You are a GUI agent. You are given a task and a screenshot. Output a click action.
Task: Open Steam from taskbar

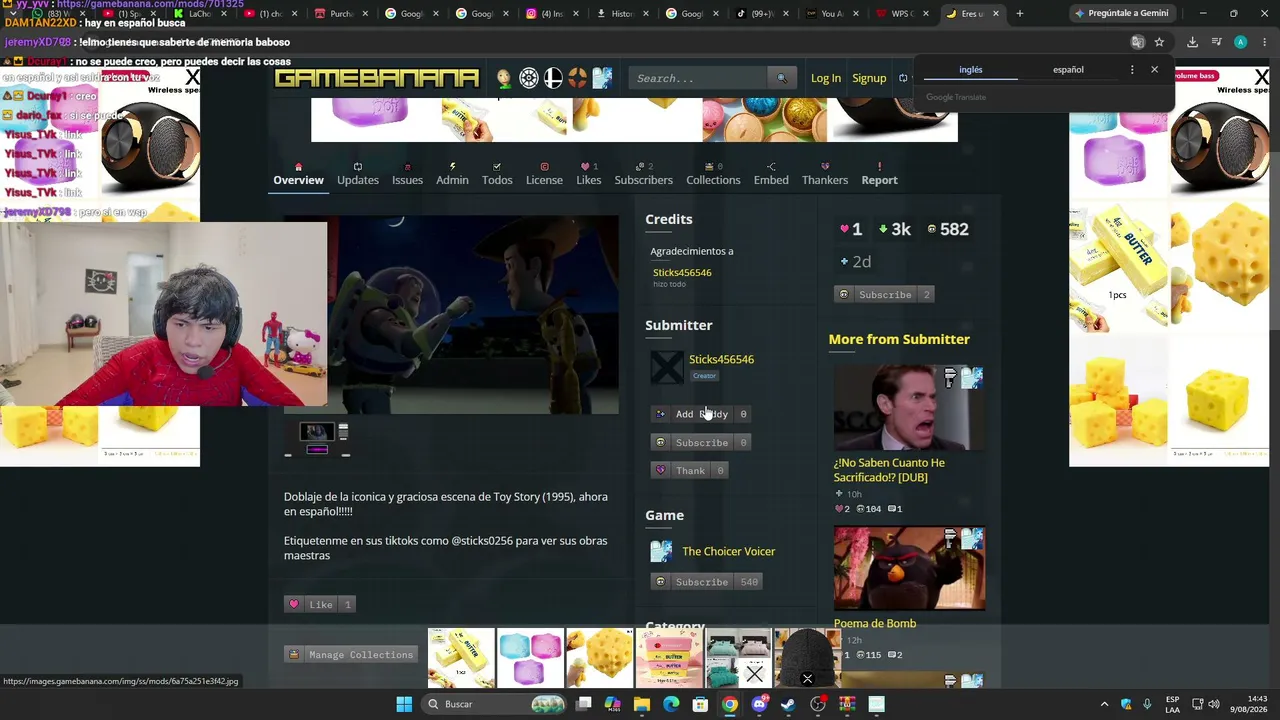click(x=788, y=704)
